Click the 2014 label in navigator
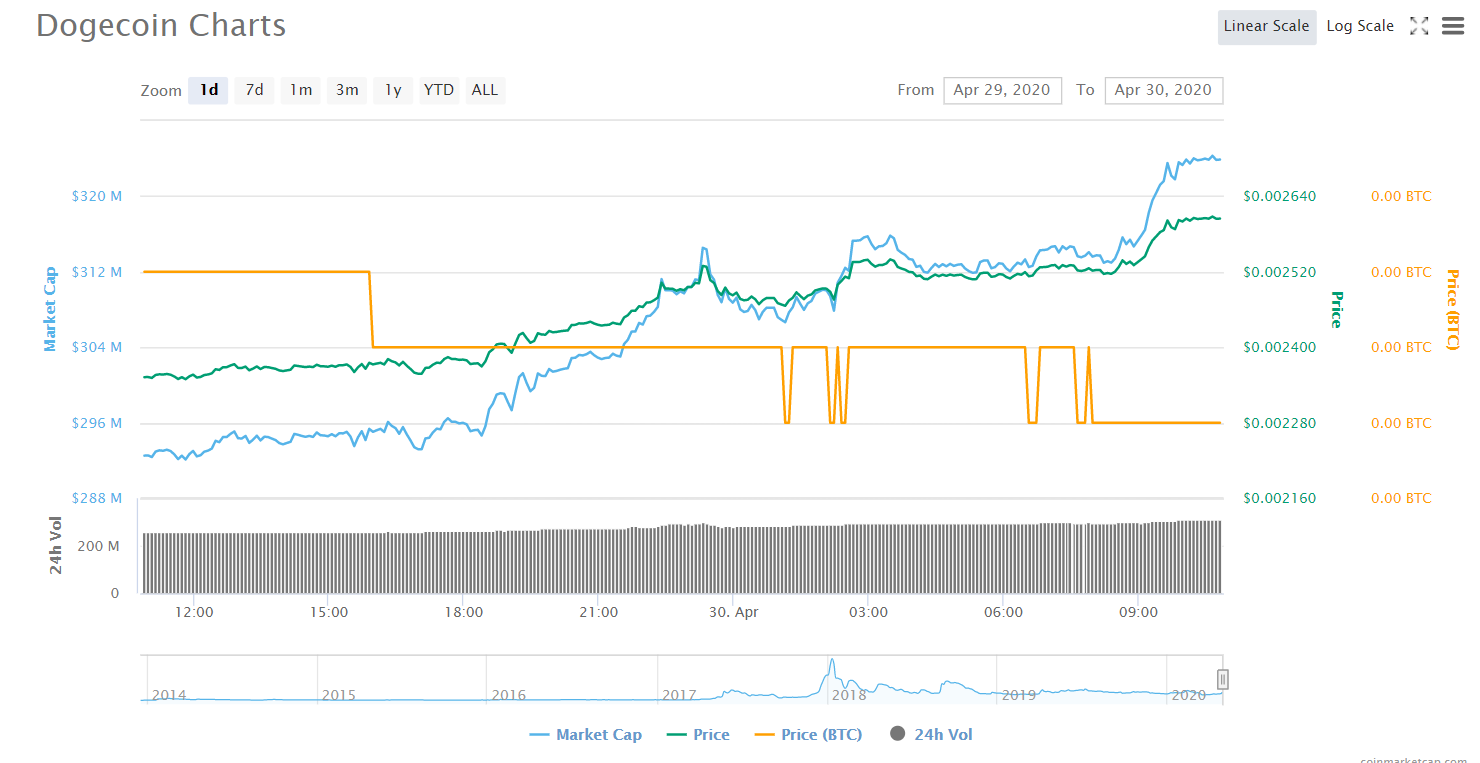 click(x=168, y=695)
